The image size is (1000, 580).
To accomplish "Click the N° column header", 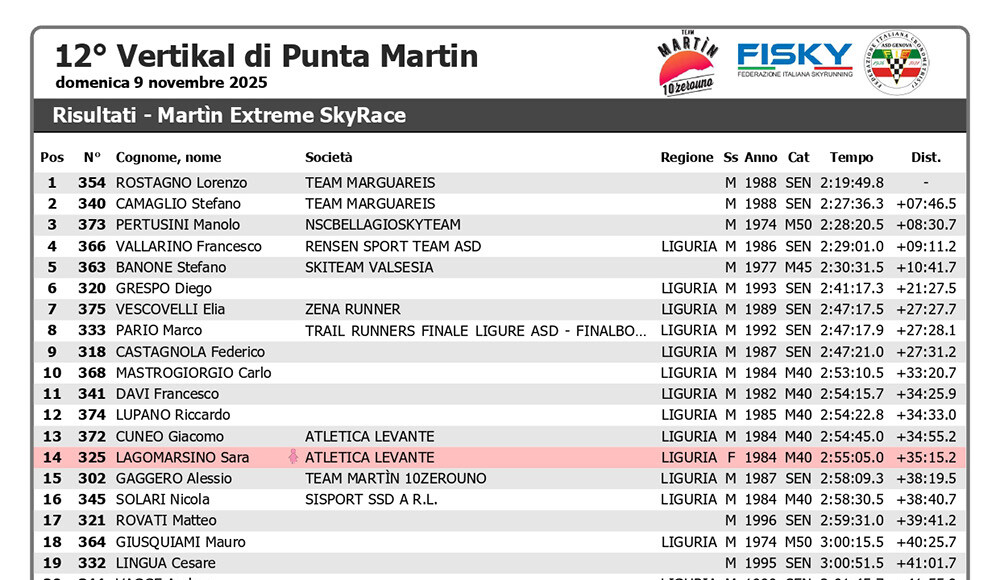I will click(92, 157).
